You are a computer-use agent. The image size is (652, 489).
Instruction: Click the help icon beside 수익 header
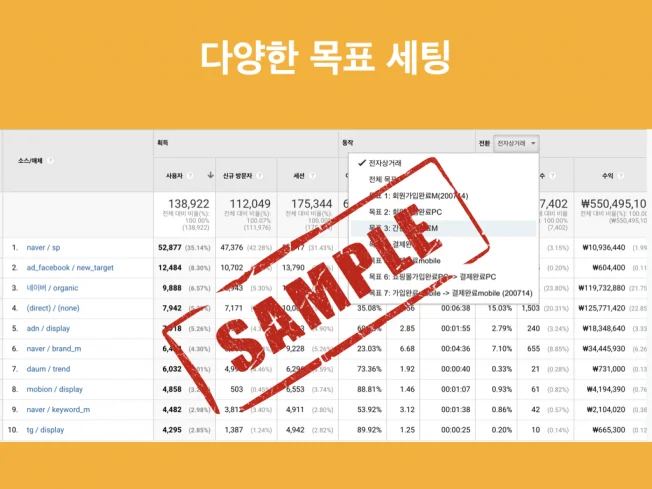[620, 175]
